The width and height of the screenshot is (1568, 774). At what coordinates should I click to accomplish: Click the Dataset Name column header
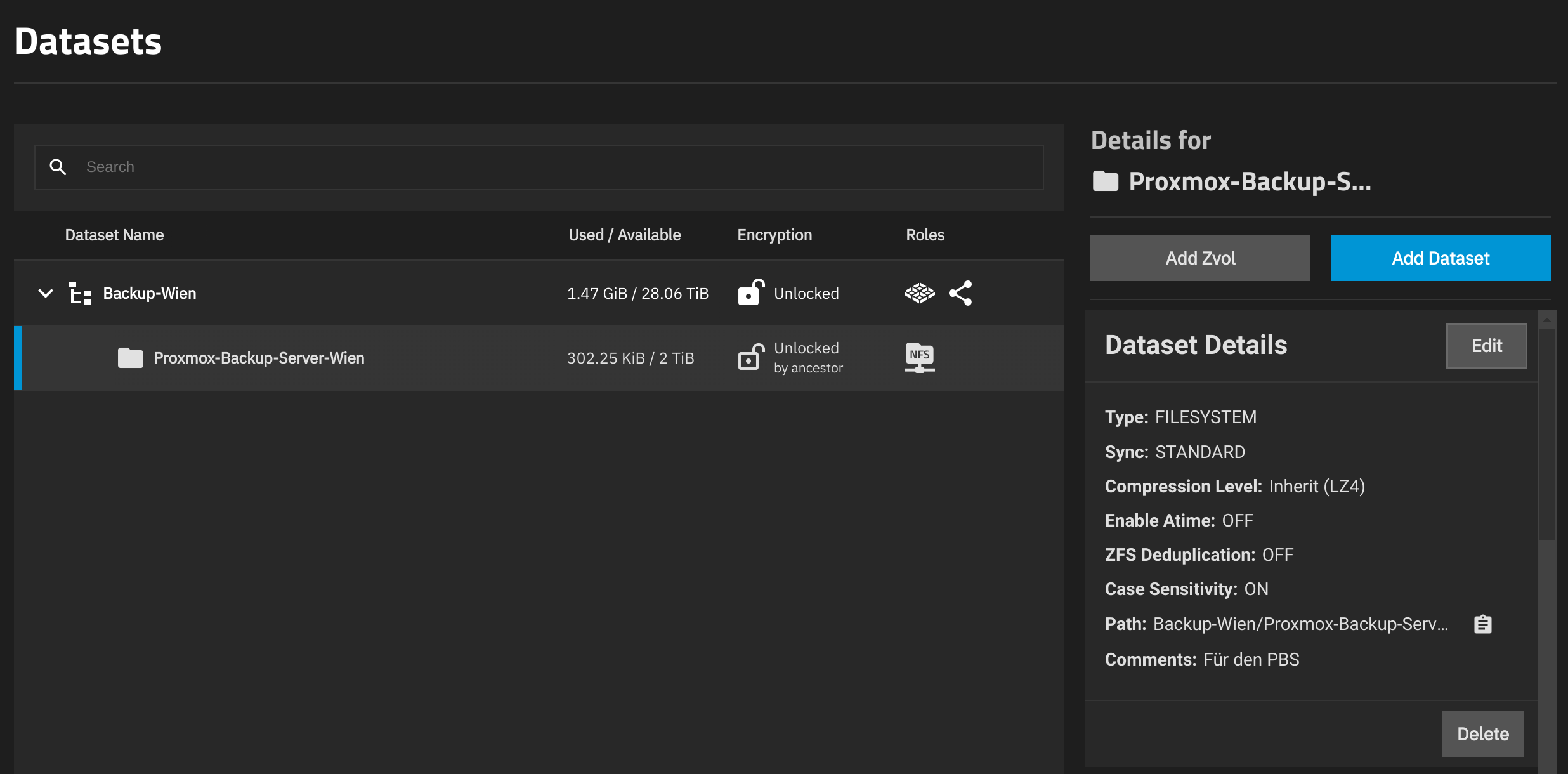pos(114,235)
